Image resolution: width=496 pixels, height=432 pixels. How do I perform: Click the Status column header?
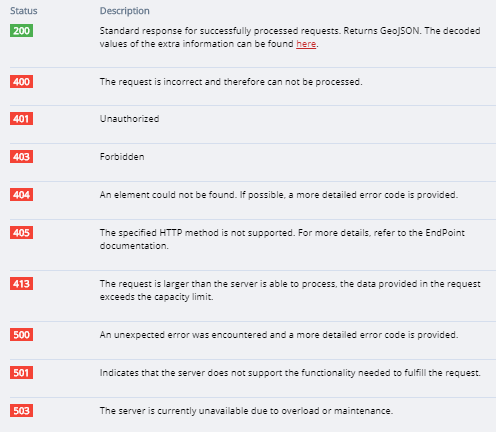click(x=24, y=11)
